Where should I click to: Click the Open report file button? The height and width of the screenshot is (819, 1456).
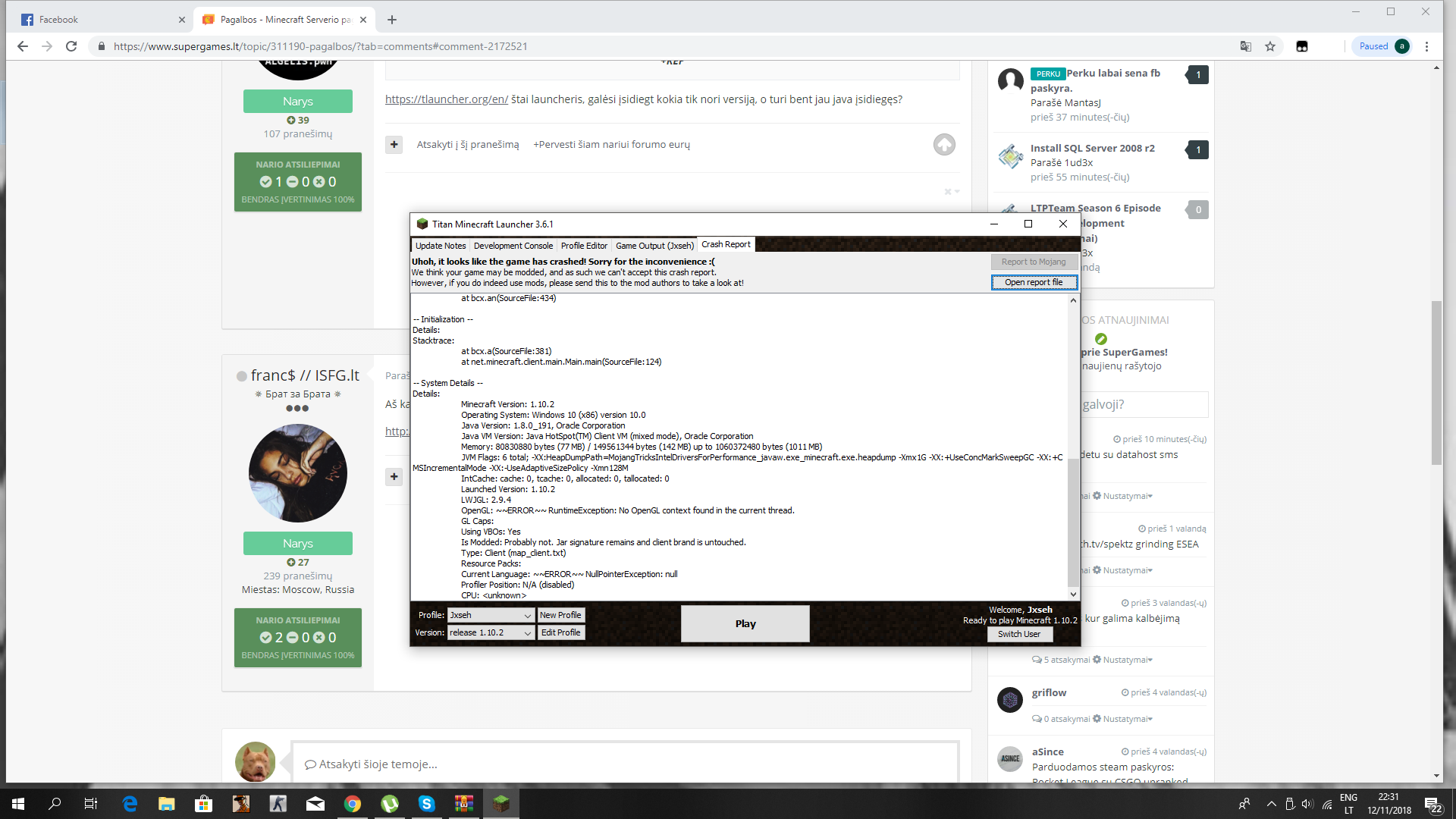point(1034,282)
